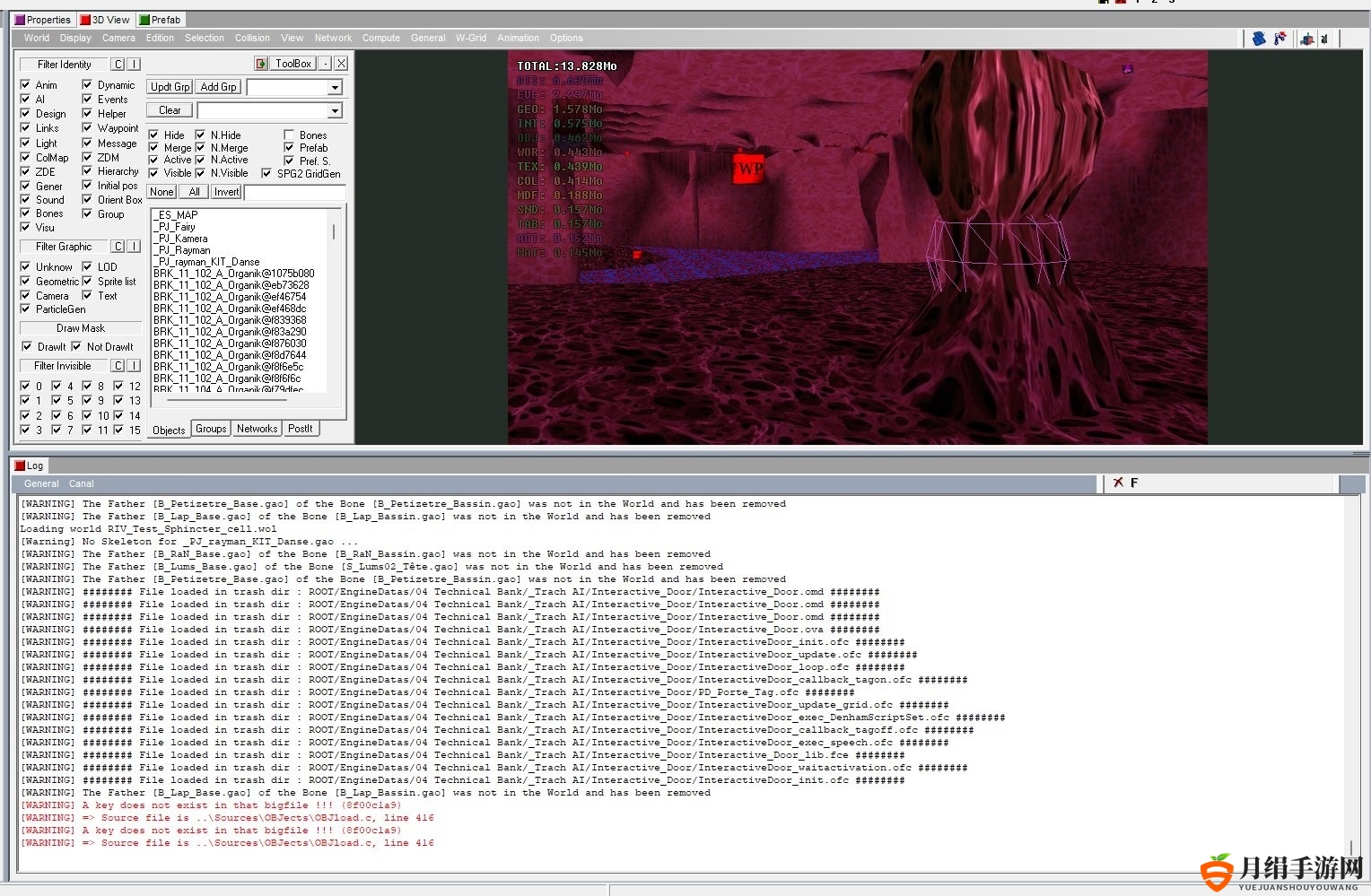The image size is (1371, 896).
Task: Click the red X icon in Log toolbar
Action: (1118, 483)
